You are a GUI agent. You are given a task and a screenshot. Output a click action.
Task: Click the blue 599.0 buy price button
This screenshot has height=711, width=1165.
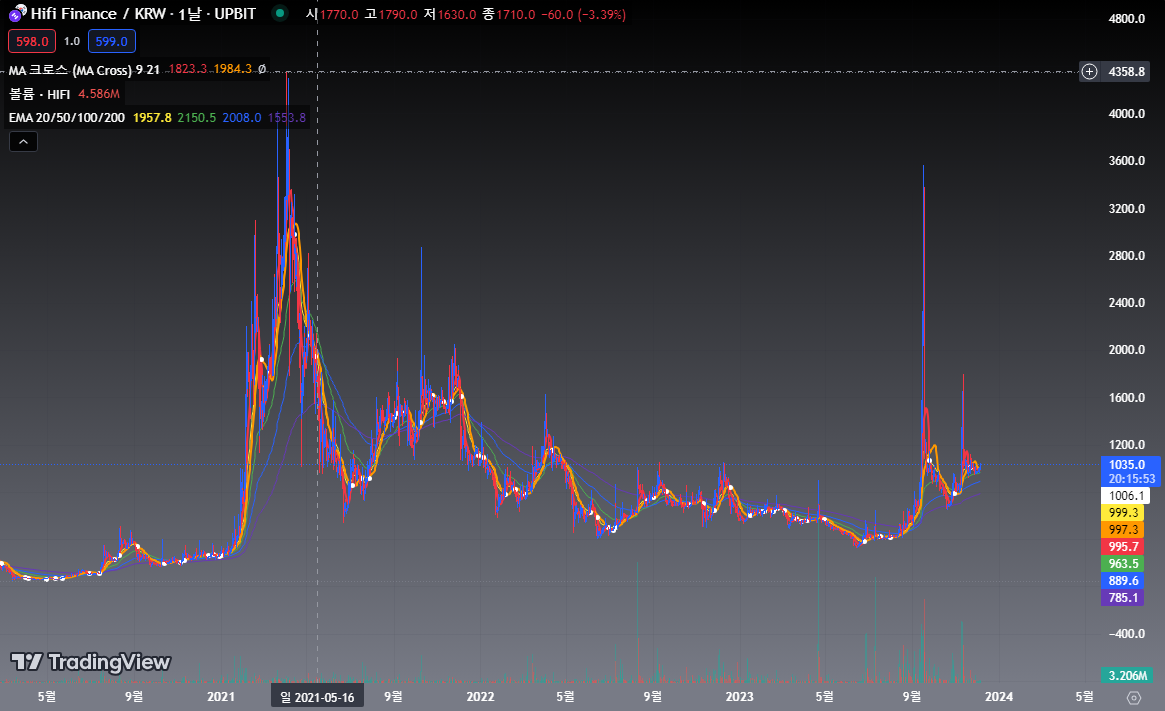point(111,42)
